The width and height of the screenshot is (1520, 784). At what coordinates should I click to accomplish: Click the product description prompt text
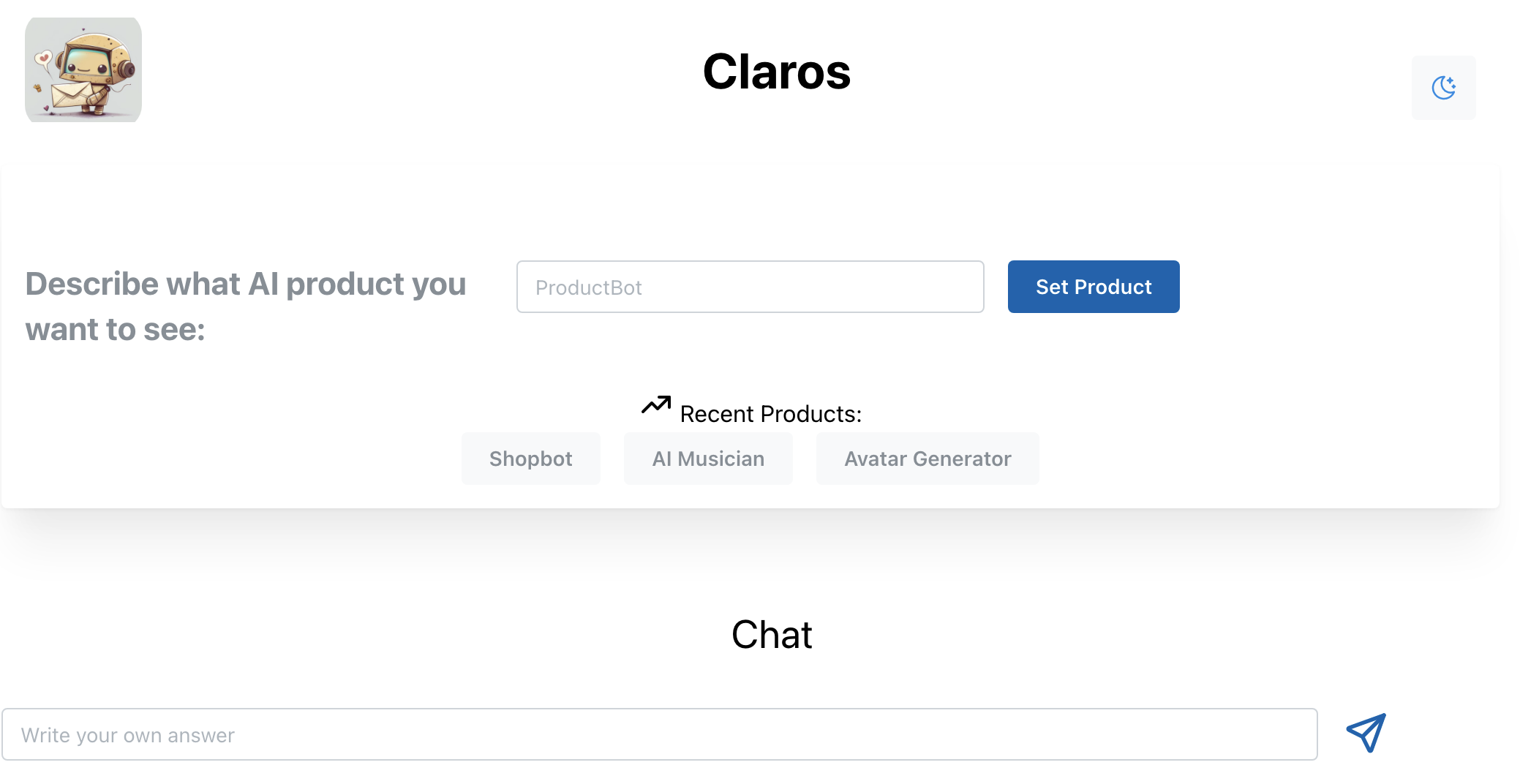246,306
